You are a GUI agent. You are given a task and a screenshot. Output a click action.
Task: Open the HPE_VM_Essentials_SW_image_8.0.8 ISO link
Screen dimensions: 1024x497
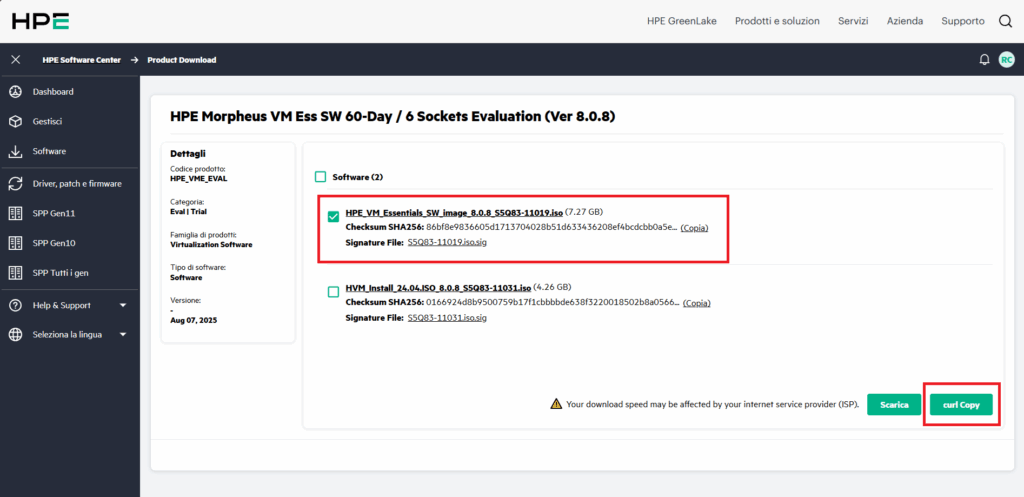tap(454, 213)
